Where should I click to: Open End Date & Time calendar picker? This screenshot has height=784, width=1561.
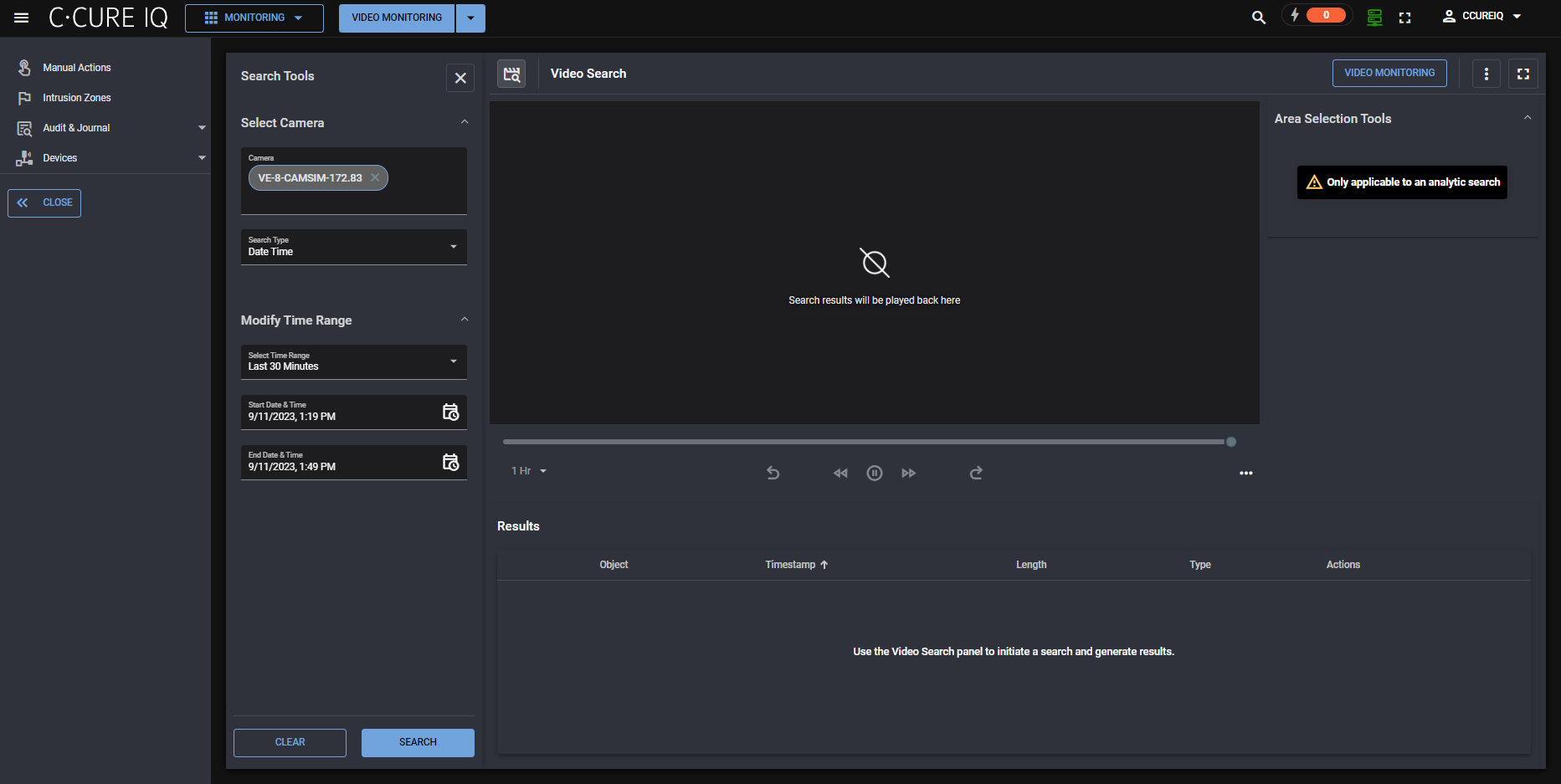coord(450,462)
